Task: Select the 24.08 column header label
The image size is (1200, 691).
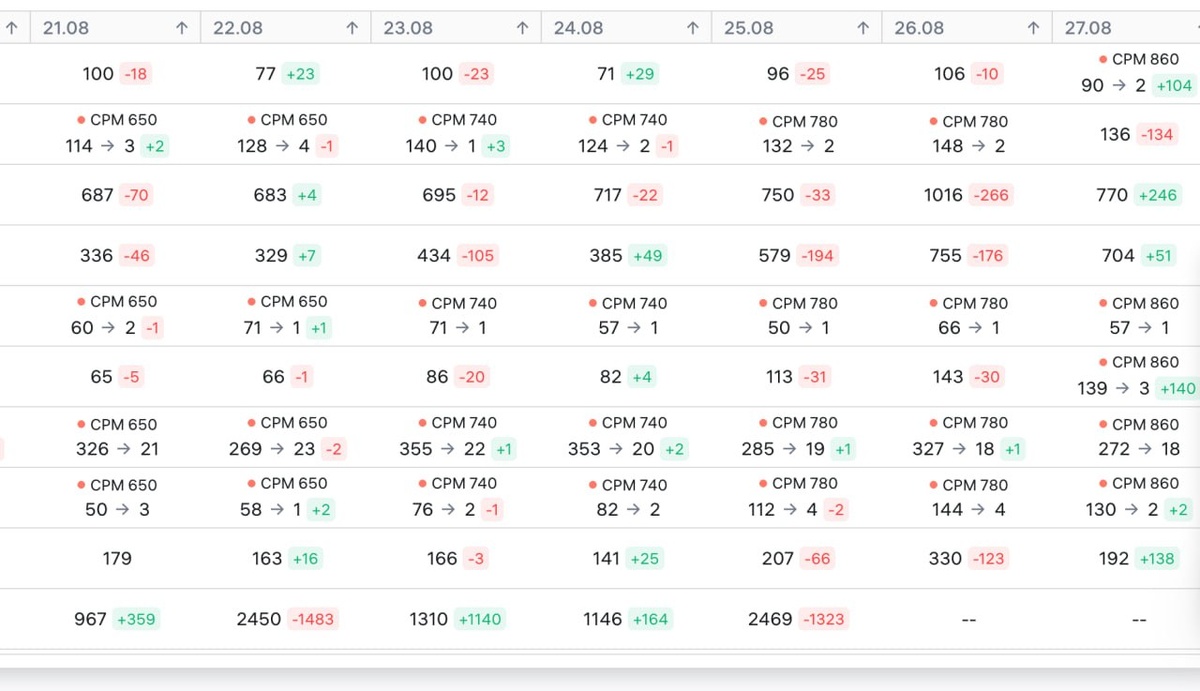Action: [x=578, y=29]
